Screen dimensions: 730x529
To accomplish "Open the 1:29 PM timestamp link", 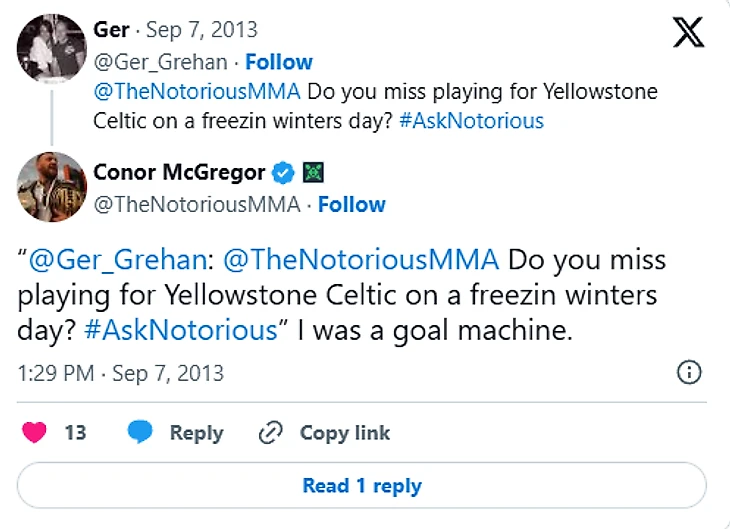I will (121, 374).
